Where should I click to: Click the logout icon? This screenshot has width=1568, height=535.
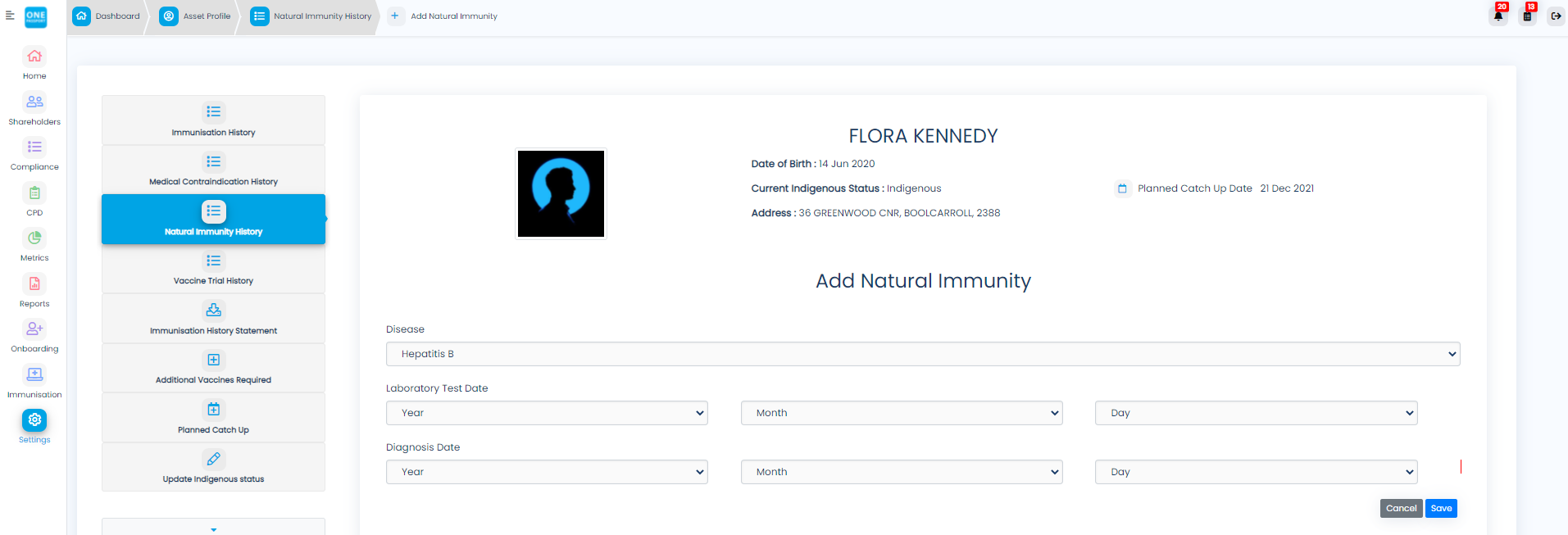click(x=1556, y=16)
